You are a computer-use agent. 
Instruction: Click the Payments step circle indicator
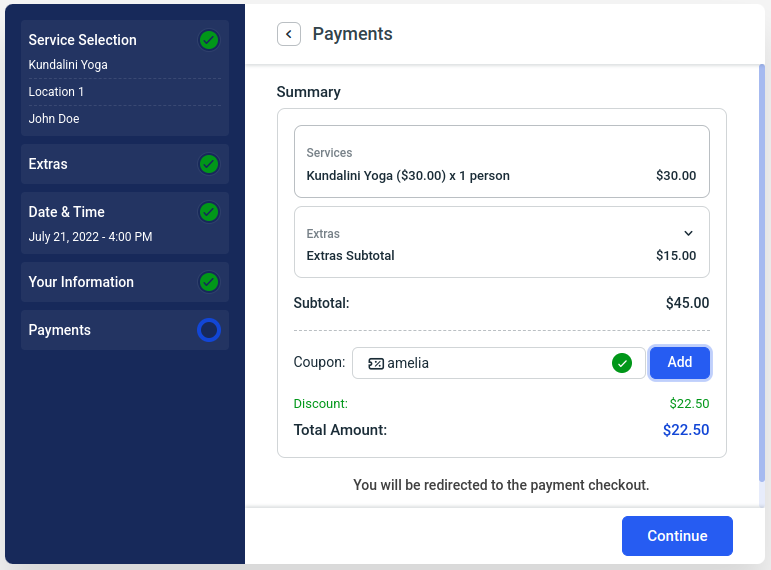209,330
